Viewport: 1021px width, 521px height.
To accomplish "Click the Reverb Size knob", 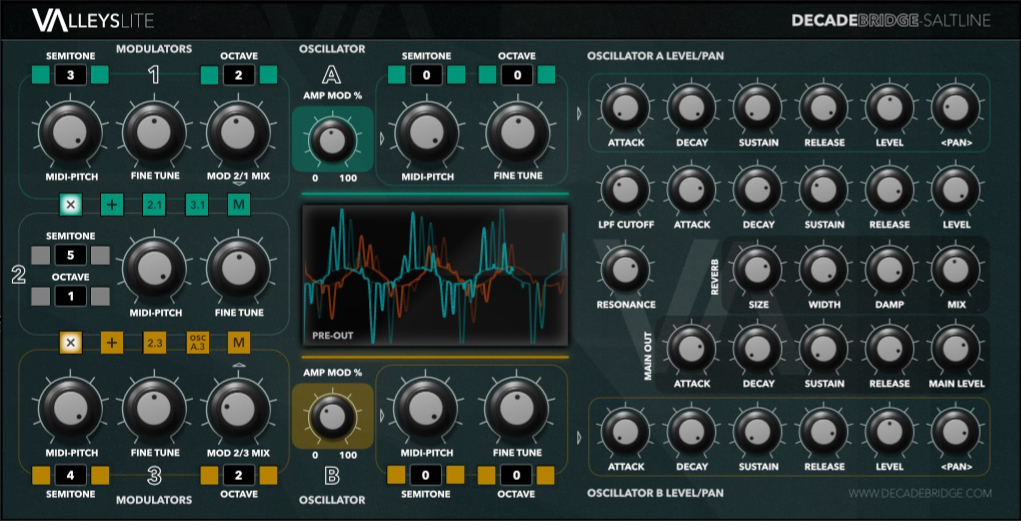I will coord(756,267).
